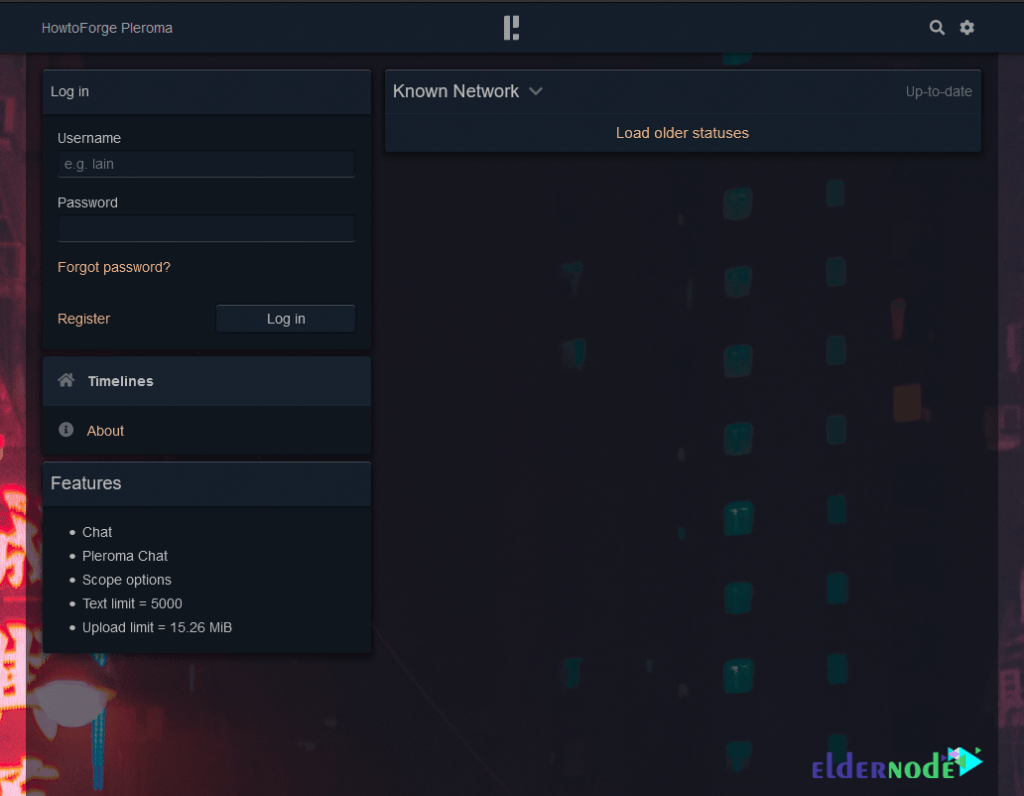Open search with the magnifying glass icon

click(936, 28)
